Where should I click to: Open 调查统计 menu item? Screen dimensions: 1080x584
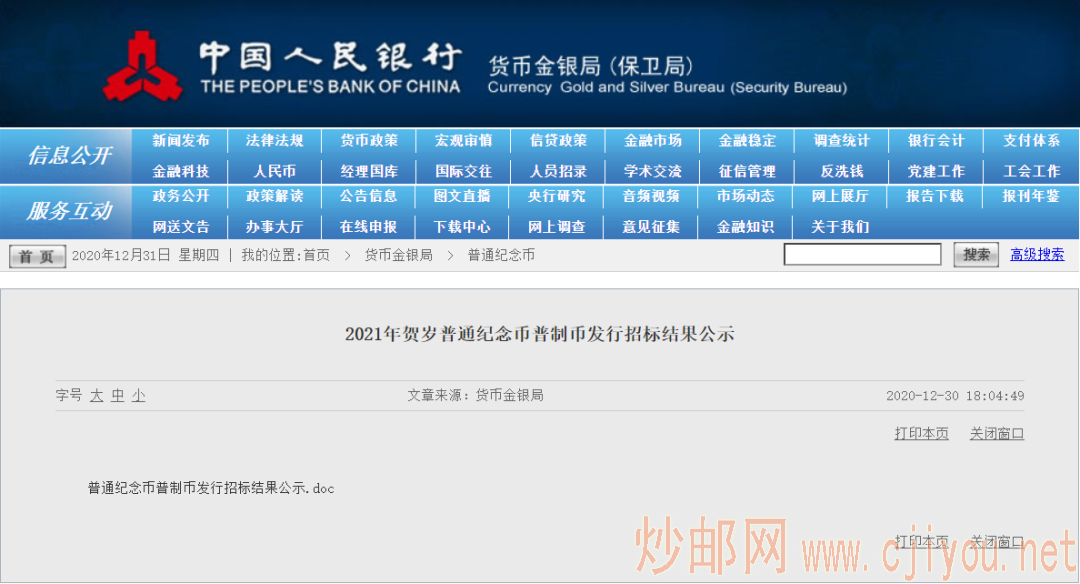coord(842,140)
